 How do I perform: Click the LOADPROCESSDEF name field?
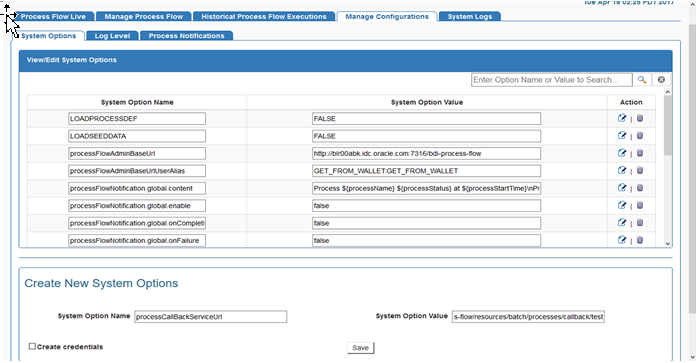pos(137,118)
